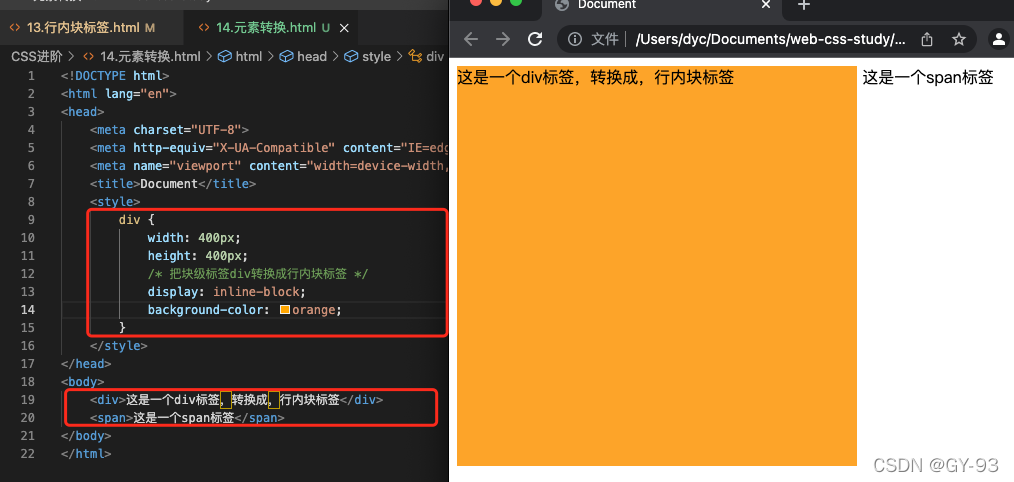Click the 'display: inline-block;' code line
This screenshot has height=482, width=1014.
(x=226, y=292)
